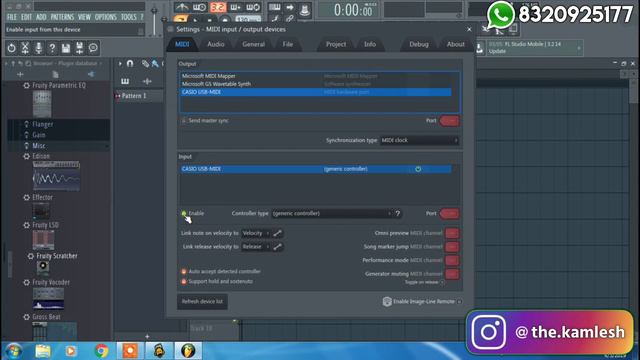Click the floppy disk save icon
Screen dimensions: 640x360
coord(66,48)
